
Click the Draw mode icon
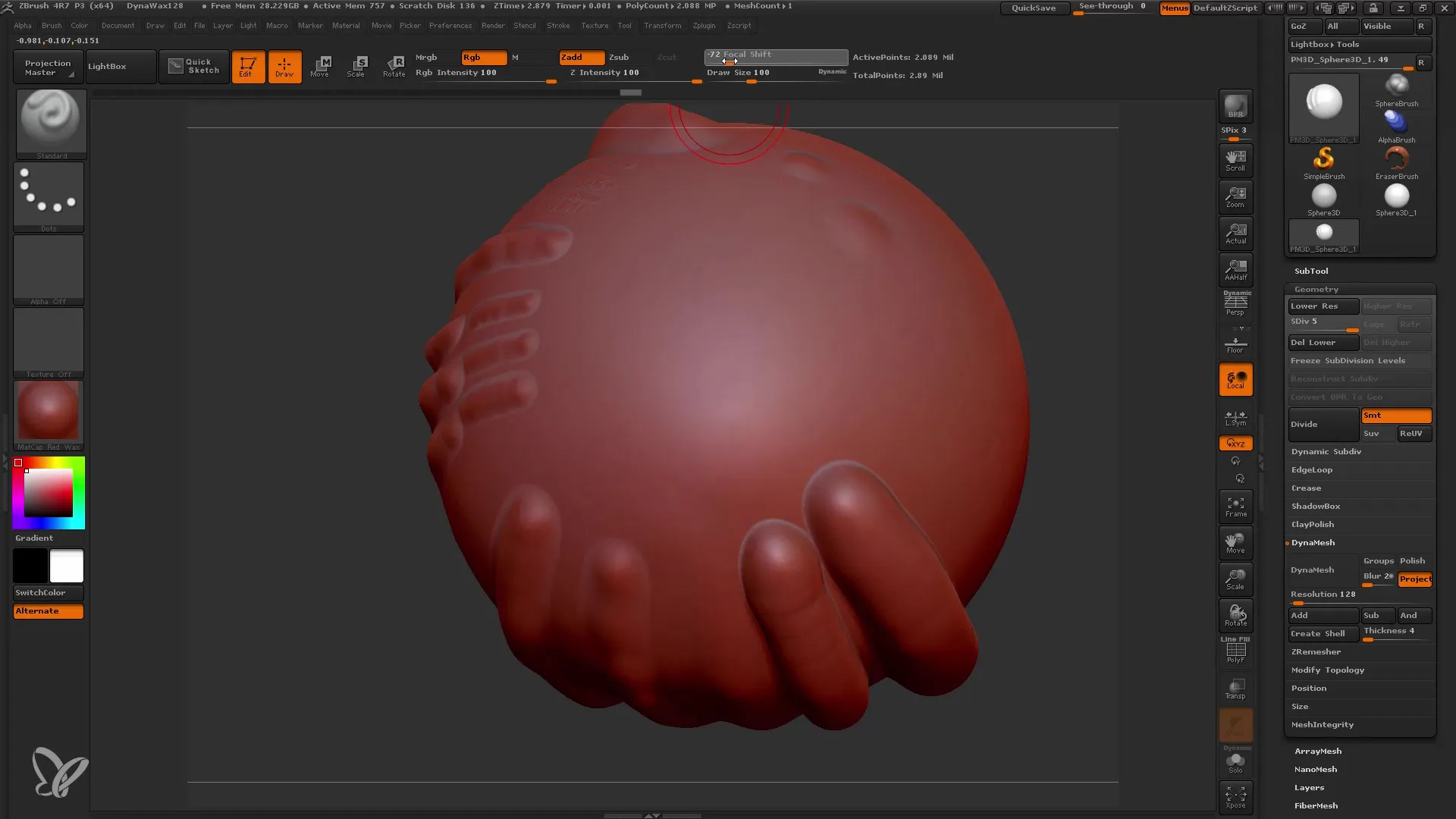click(283, 66)
